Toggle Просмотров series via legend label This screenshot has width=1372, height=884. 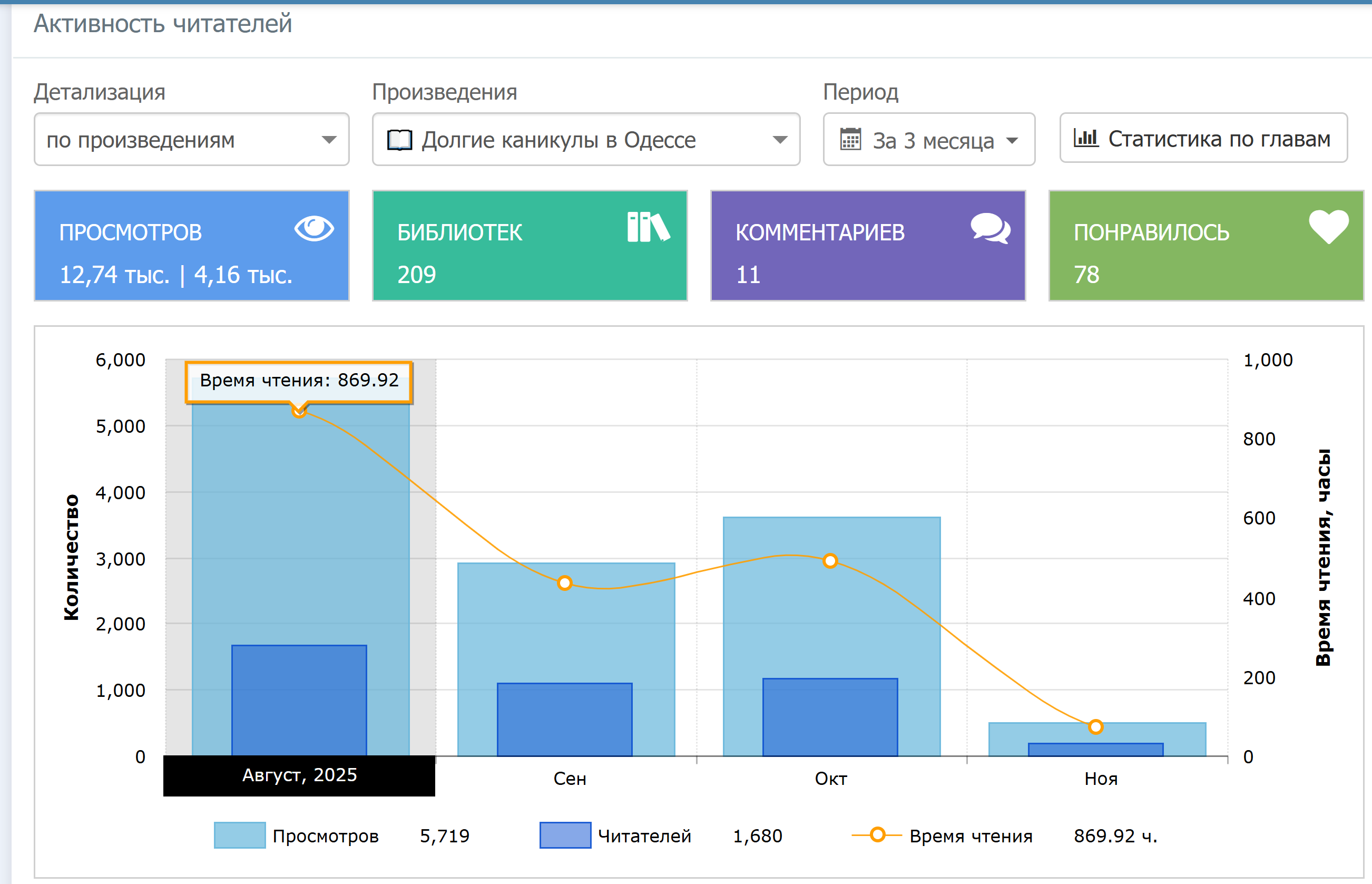click(325, 836)
